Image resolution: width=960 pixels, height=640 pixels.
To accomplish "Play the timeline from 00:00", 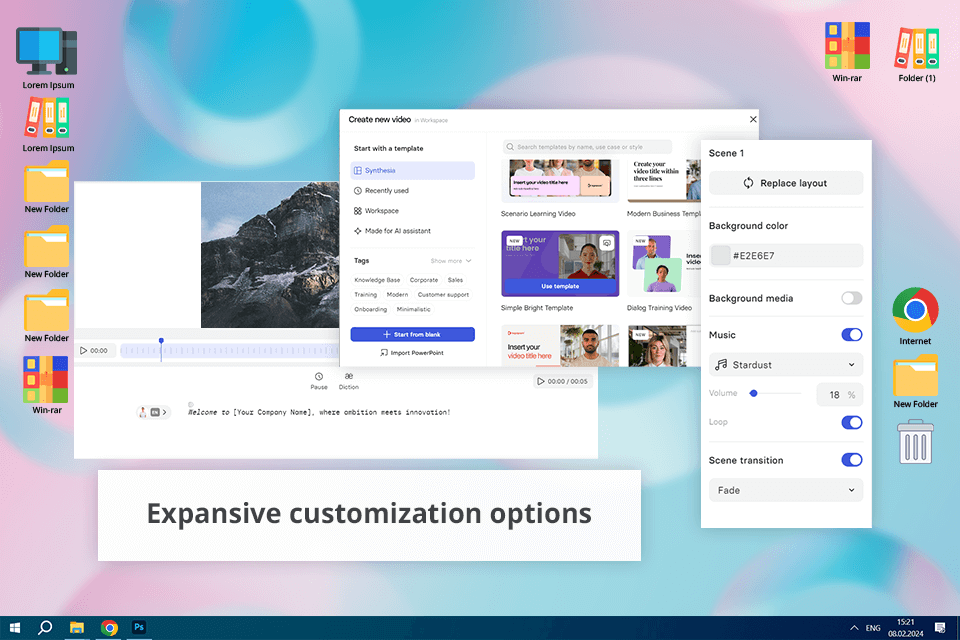I will (83, 350).
